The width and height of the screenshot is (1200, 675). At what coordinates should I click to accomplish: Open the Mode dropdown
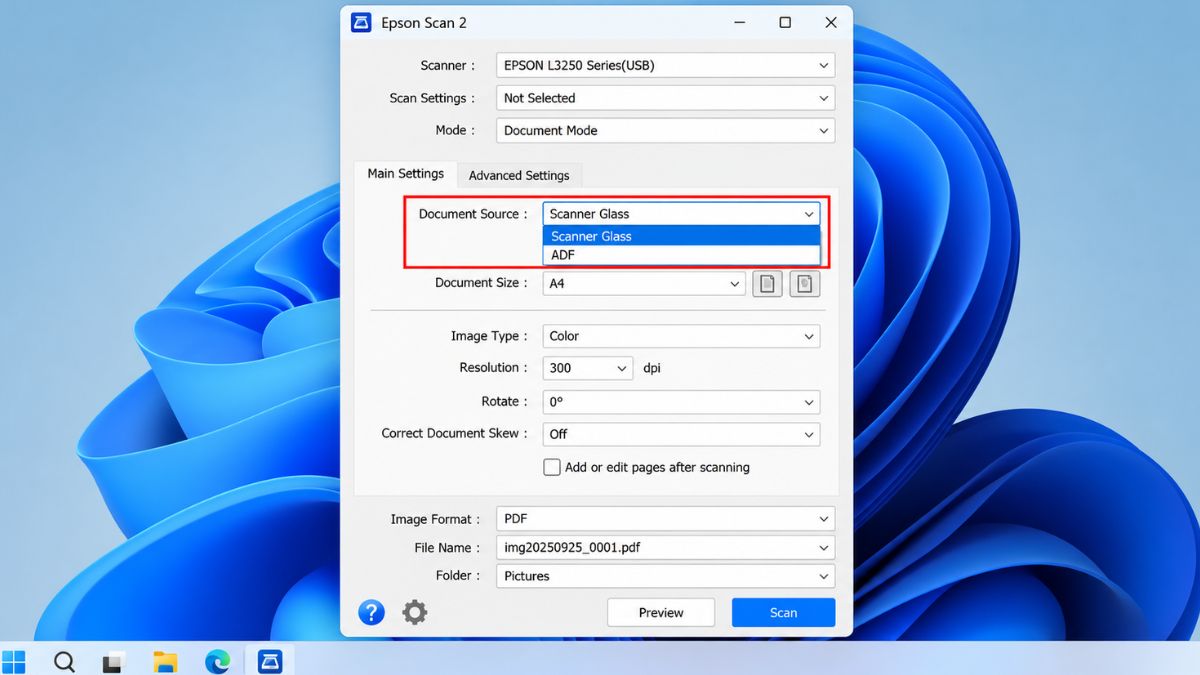[666, 130]
